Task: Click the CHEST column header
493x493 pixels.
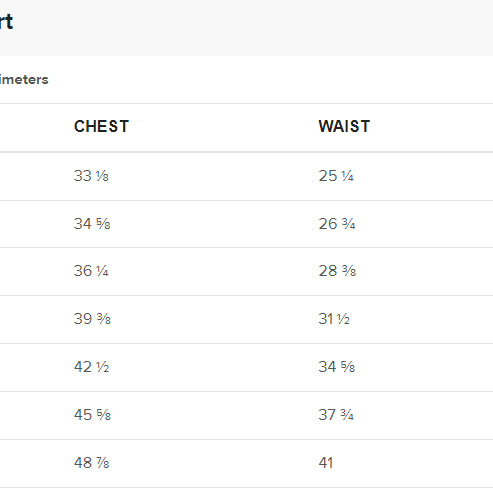Action: tap(101, 126)
